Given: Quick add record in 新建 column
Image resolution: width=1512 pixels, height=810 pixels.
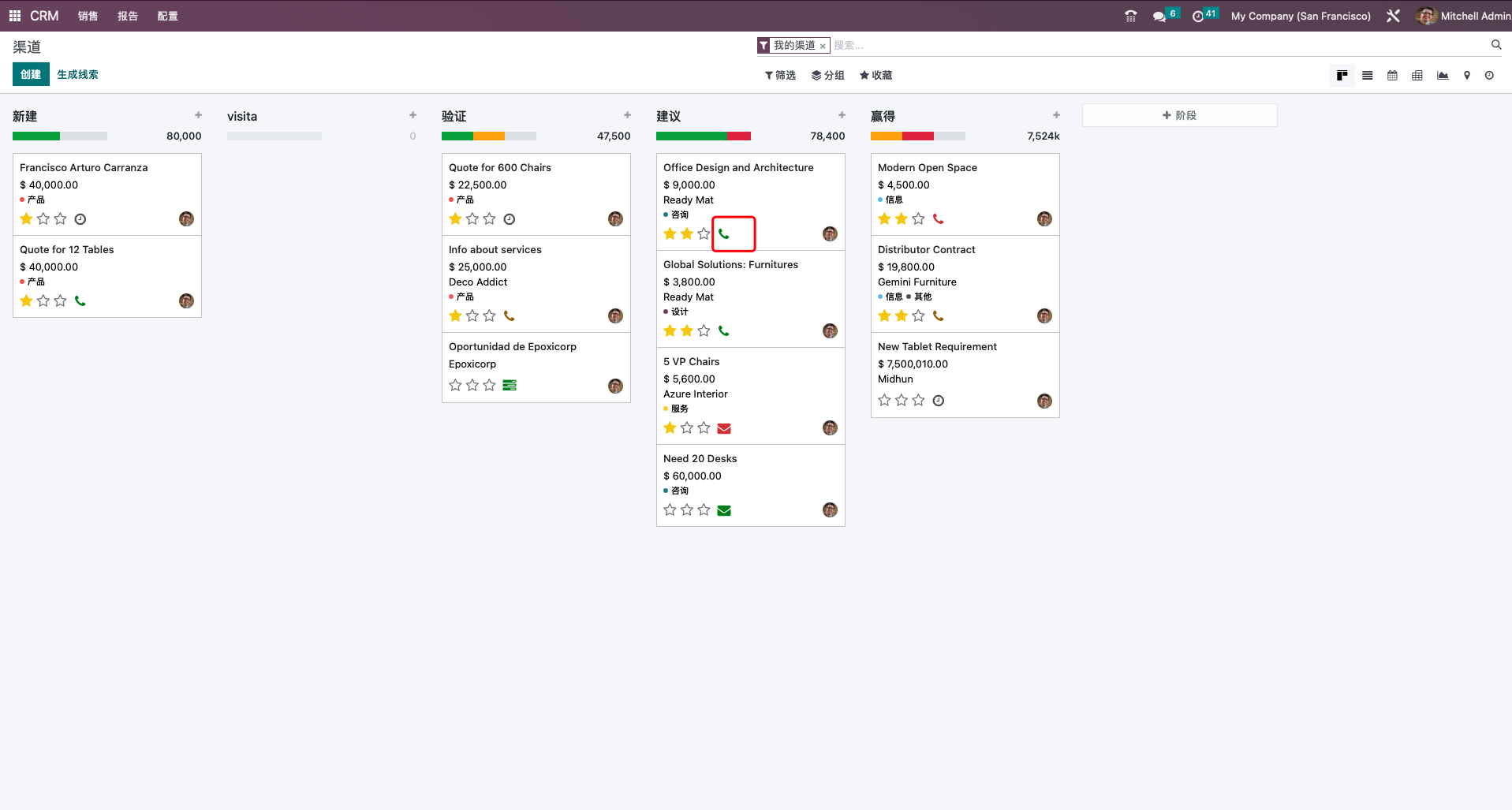Looking at the screenshot, I should pos(199,115).
